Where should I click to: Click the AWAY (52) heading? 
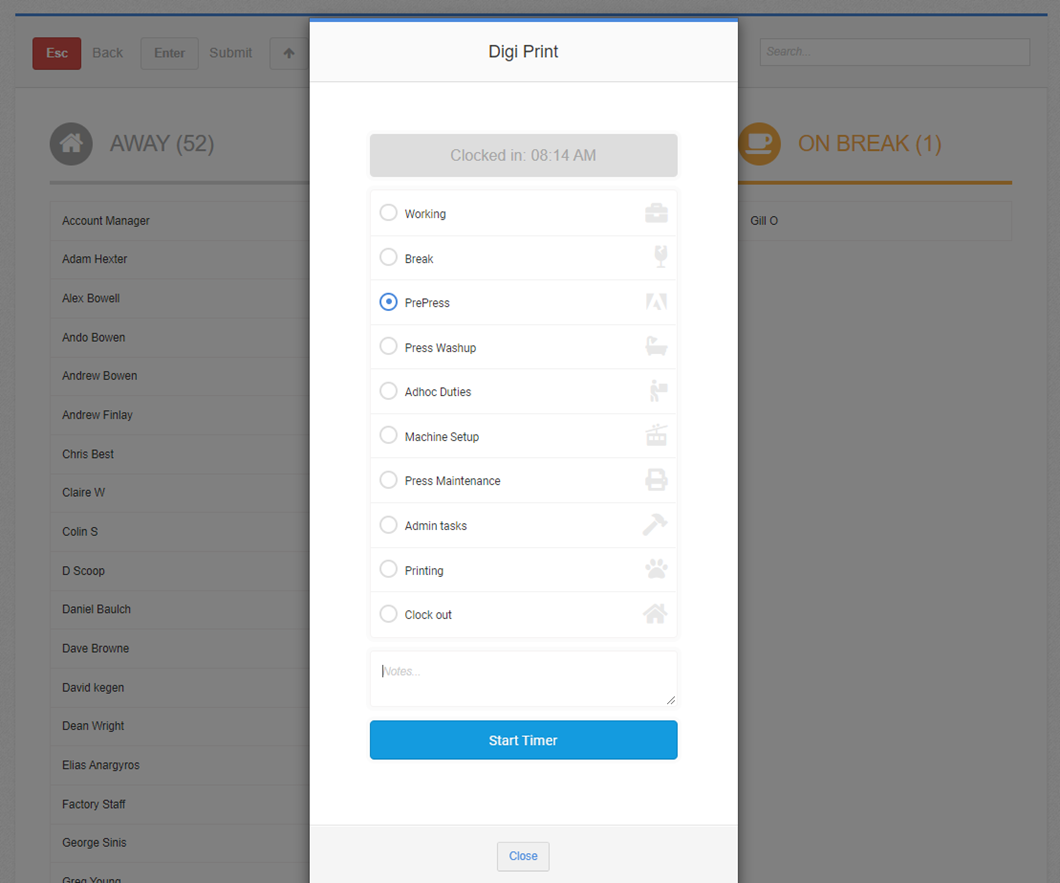(x=162, y=143)
